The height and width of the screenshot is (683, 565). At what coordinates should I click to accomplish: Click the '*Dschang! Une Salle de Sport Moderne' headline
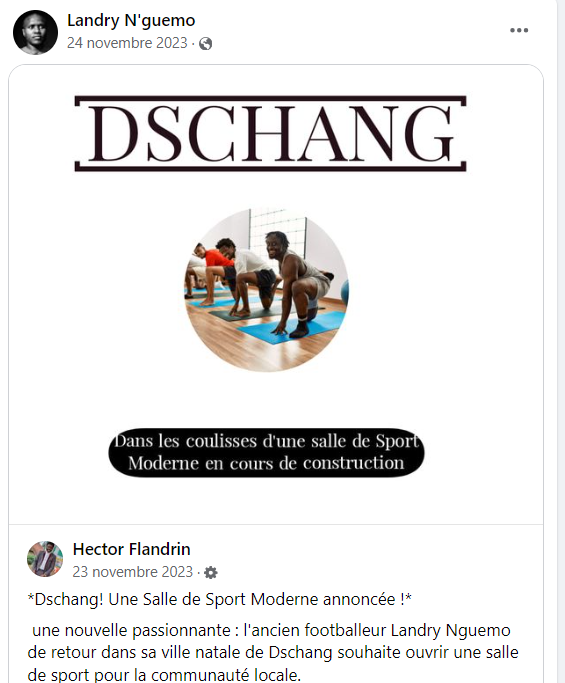[x=220, y=599]
